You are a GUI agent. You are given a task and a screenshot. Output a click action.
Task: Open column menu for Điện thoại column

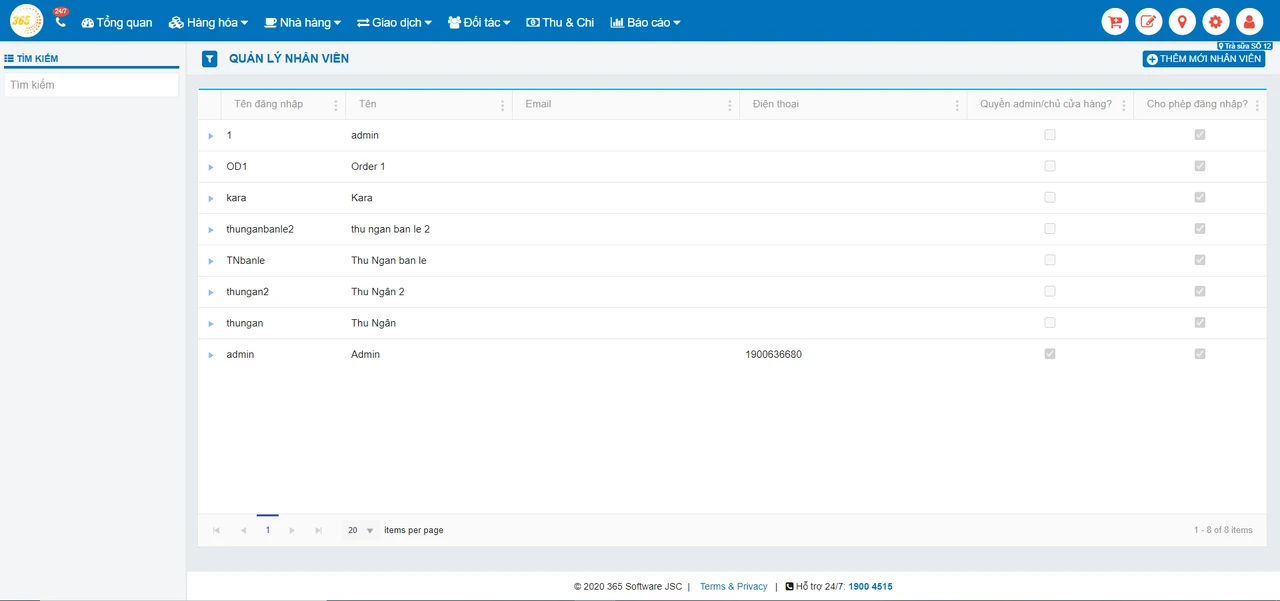[957, 105]
